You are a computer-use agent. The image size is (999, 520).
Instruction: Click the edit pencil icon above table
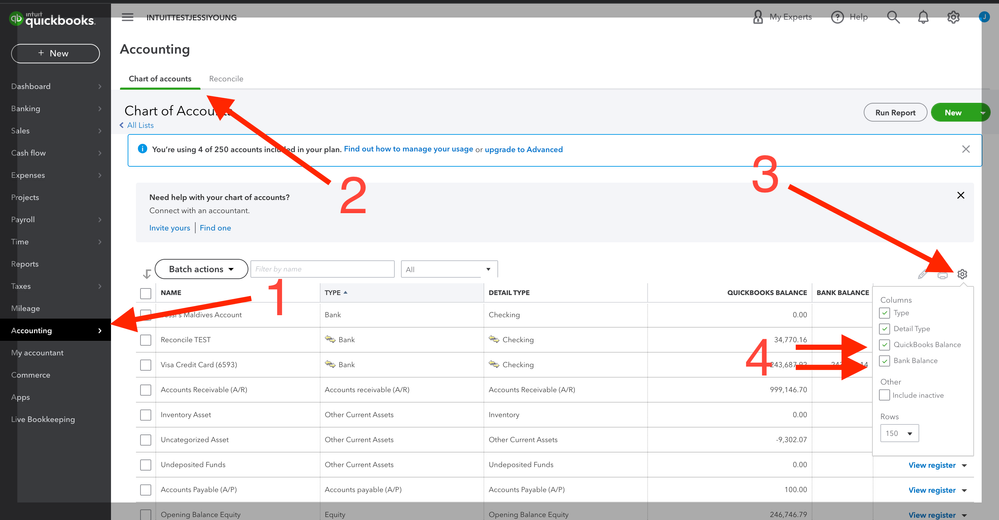[922, 275]
